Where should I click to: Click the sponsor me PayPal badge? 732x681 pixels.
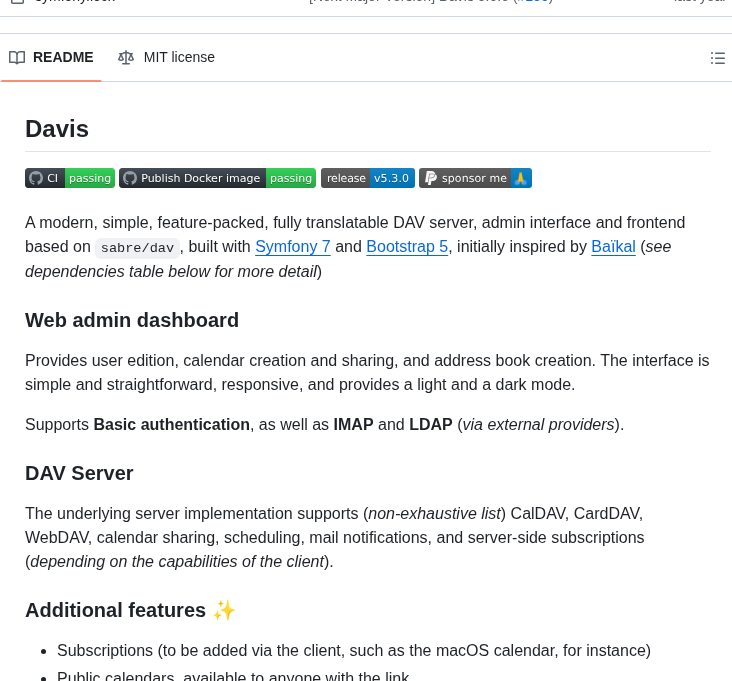pos(475,178)
